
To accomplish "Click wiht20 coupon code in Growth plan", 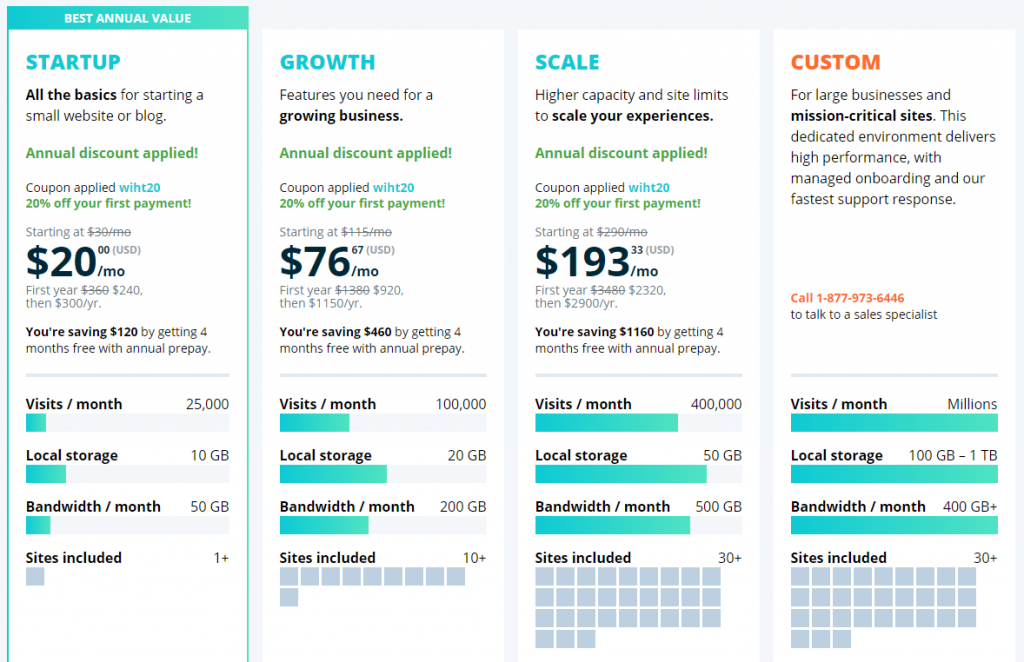I will pyautogui.click(x=395, y=187).
